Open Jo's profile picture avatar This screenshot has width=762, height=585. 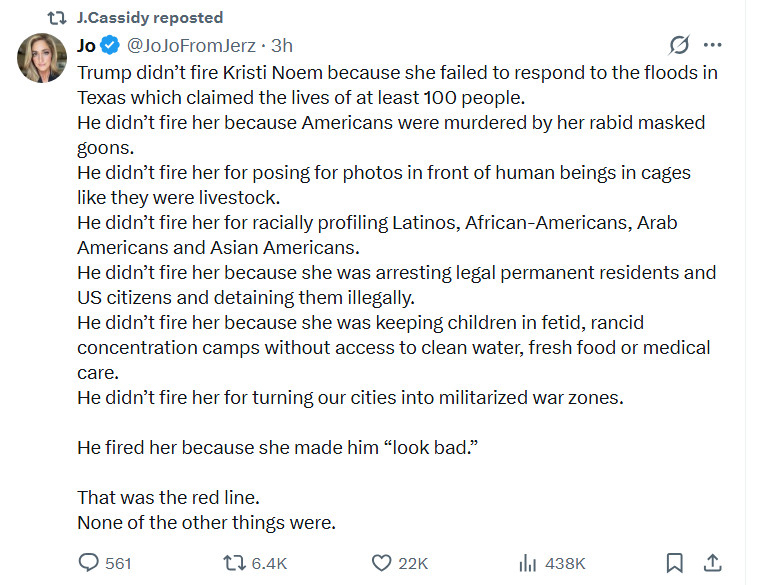(42, 59)
